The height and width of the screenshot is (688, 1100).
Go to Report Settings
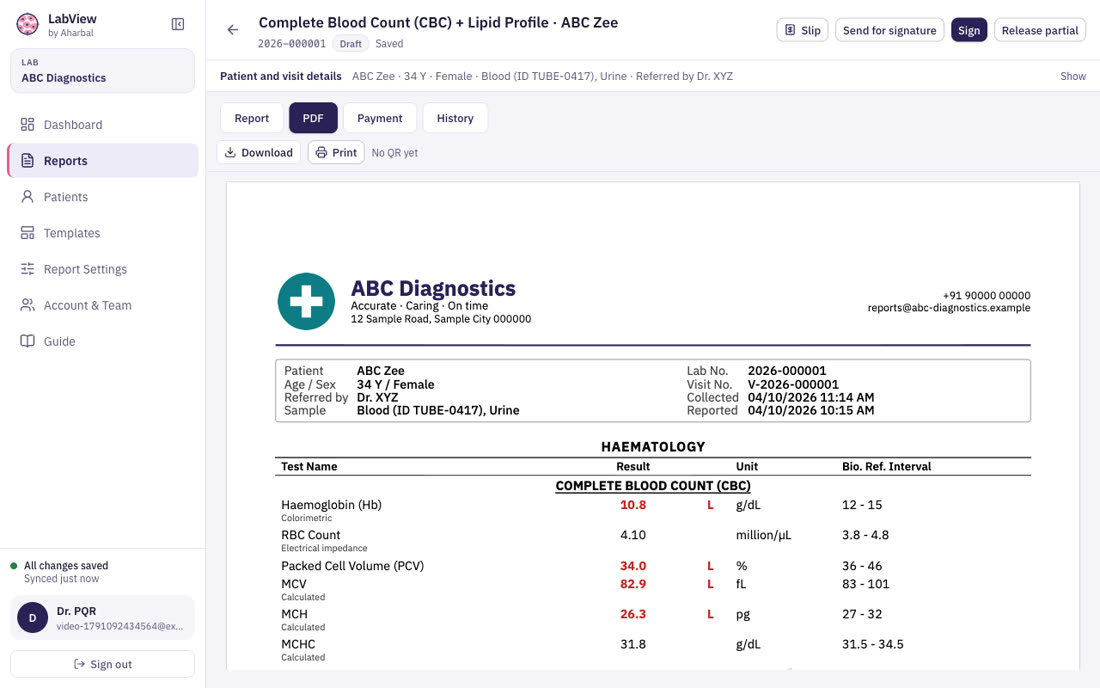(102, 269)
